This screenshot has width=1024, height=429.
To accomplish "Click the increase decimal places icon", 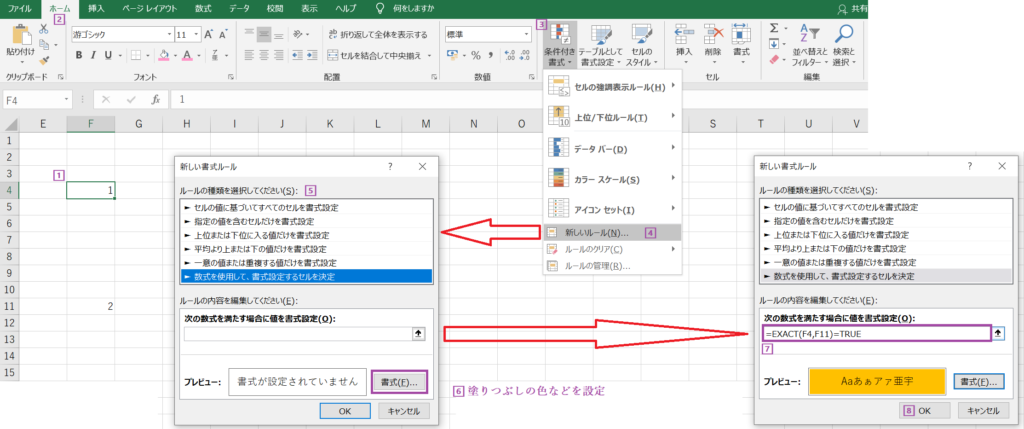I will (510, 56).
